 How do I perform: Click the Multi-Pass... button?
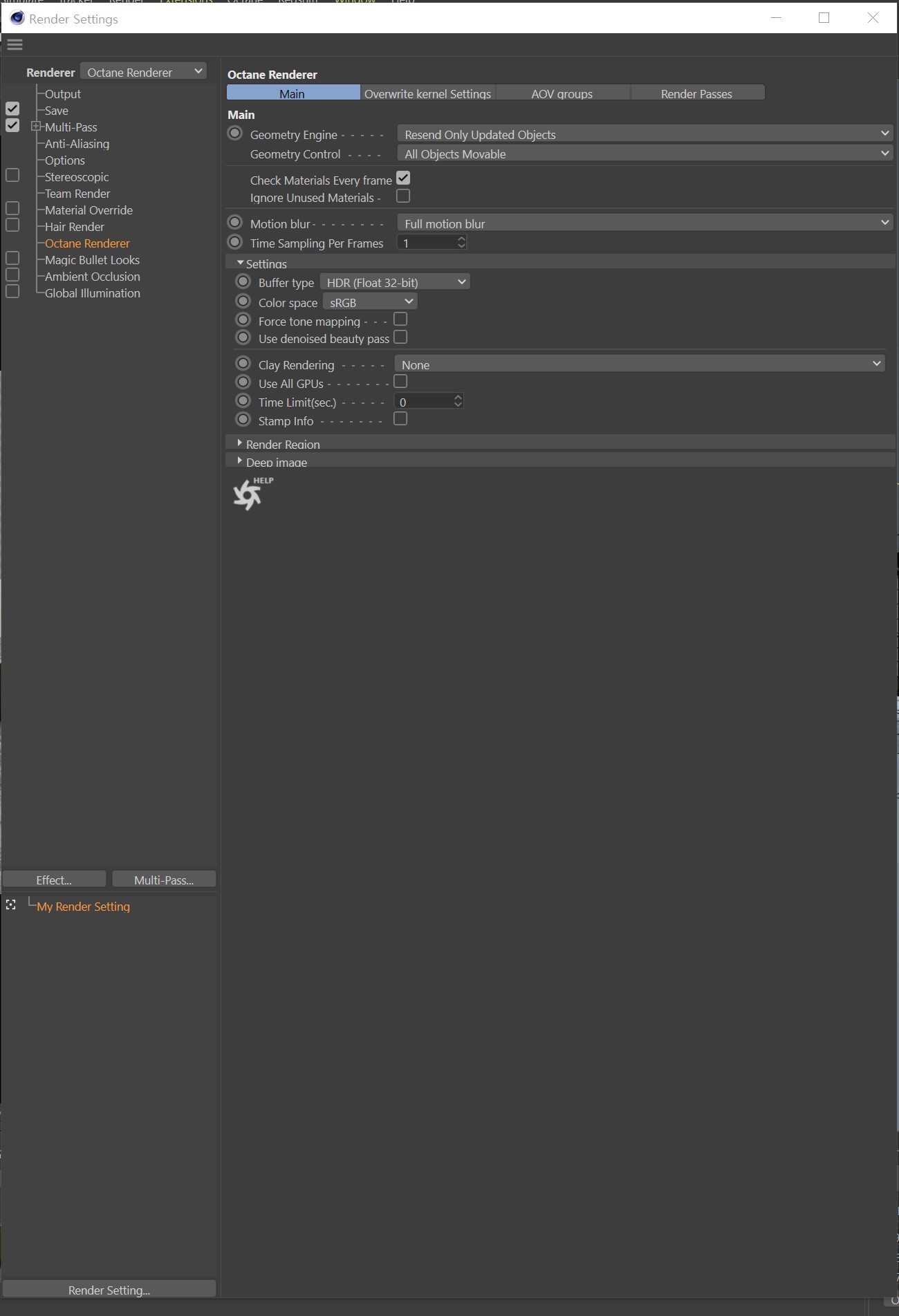coord(164,880)
